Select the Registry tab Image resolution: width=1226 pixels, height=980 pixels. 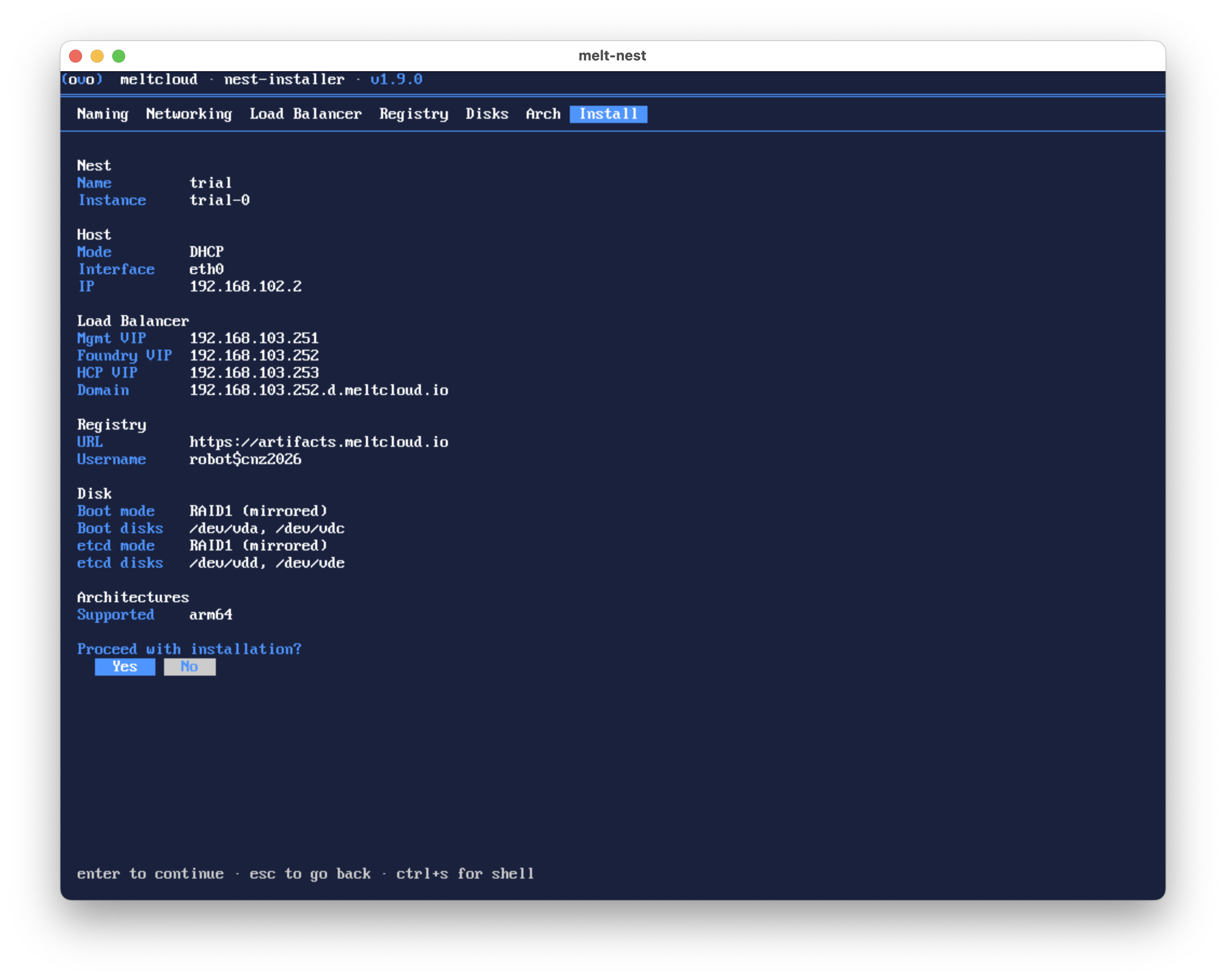(x=413, y=114)
